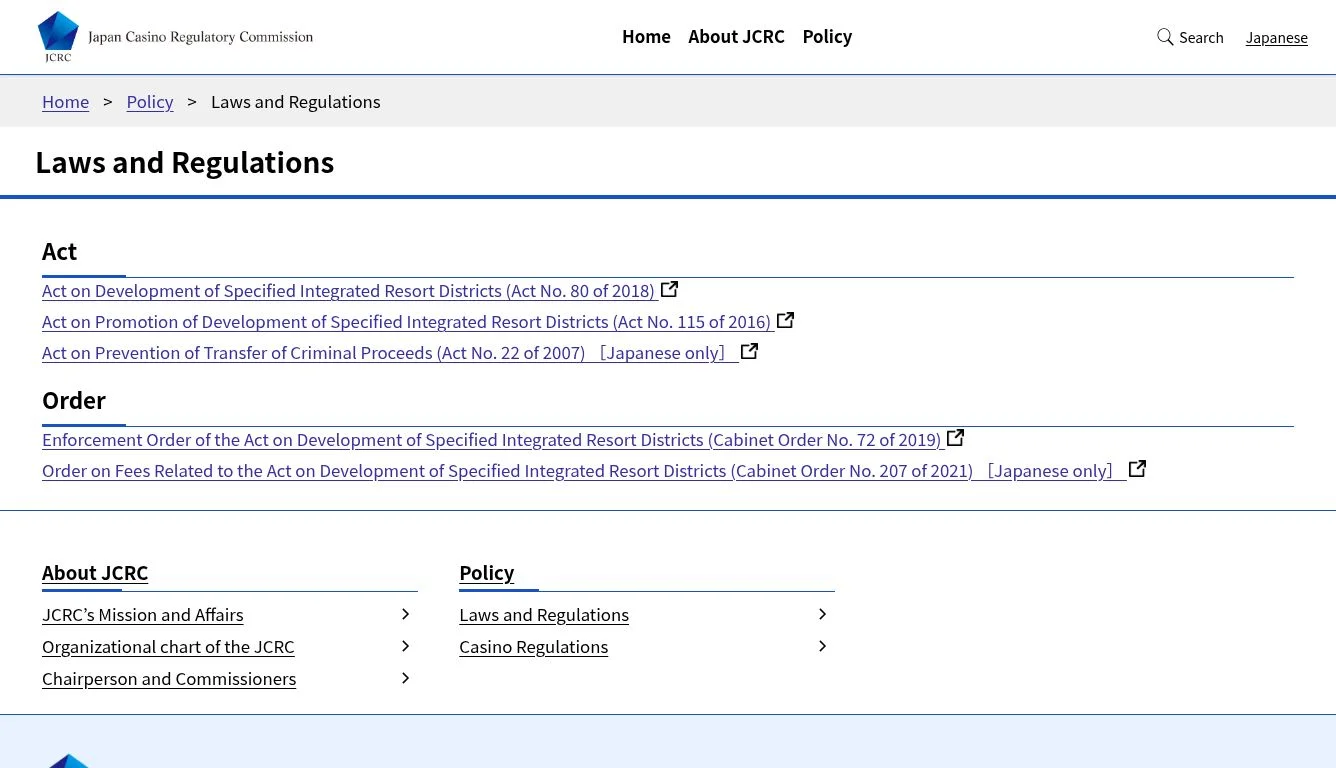Click external link icon beside Act No. 22 of 2007

pos(749,350)
